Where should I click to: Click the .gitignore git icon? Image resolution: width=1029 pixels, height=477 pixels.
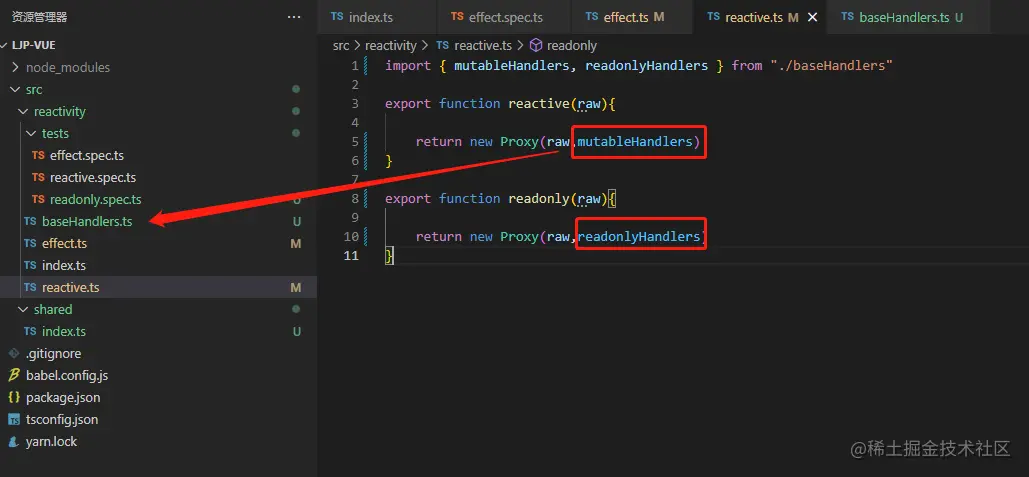tap(14, 353)
